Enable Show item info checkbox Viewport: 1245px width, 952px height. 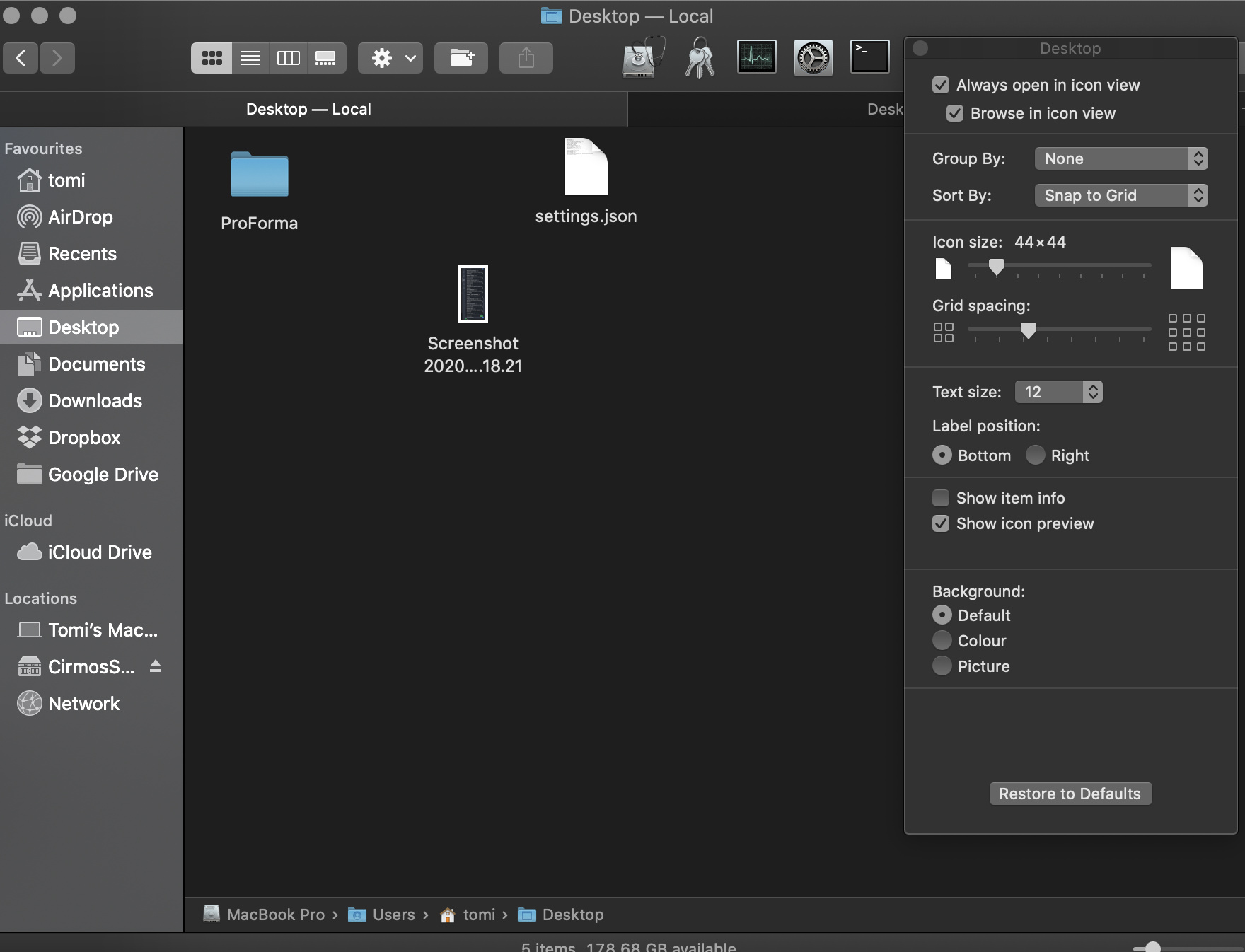click(x=941, y=498)
